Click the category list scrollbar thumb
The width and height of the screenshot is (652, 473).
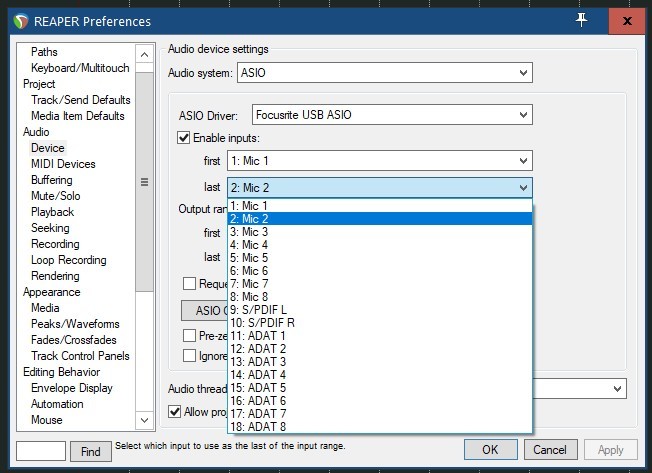pos(144,181)
